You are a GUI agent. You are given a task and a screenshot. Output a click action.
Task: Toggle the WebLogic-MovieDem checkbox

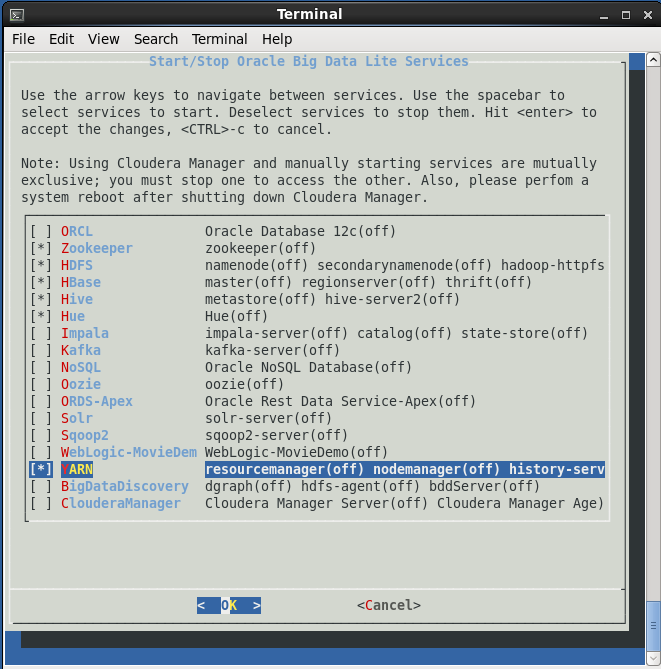41,452
